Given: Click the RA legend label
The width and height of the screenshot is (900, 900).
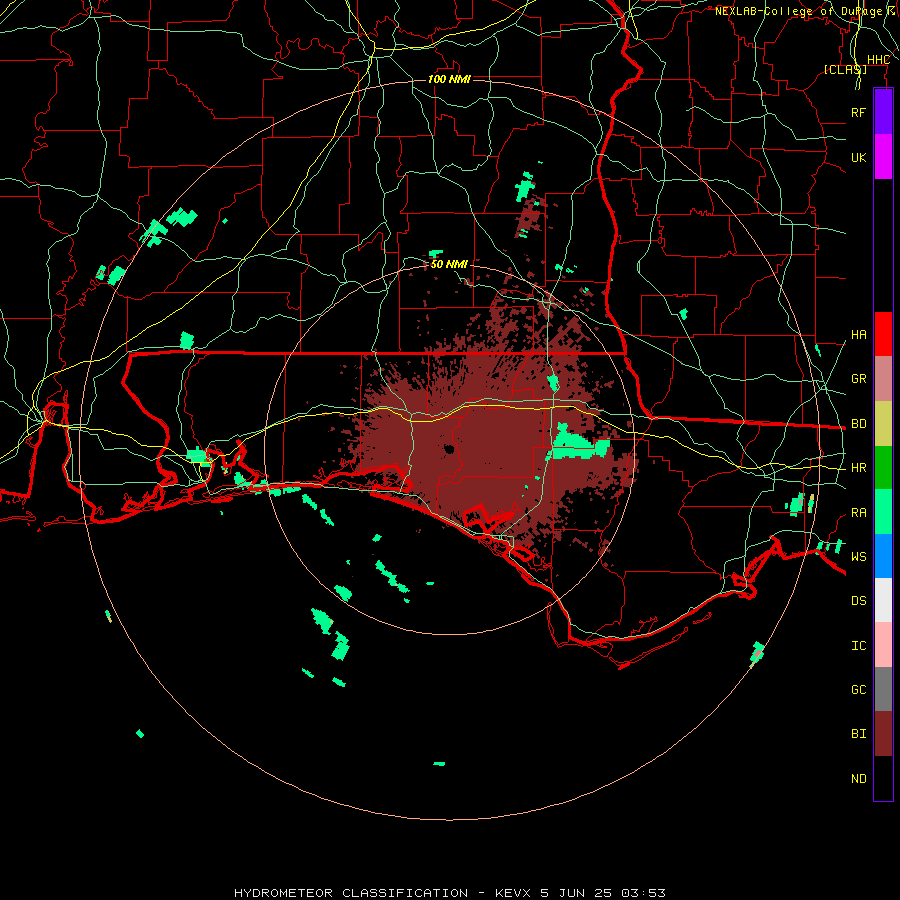Looking at the screenshot, I should [858, 513].
